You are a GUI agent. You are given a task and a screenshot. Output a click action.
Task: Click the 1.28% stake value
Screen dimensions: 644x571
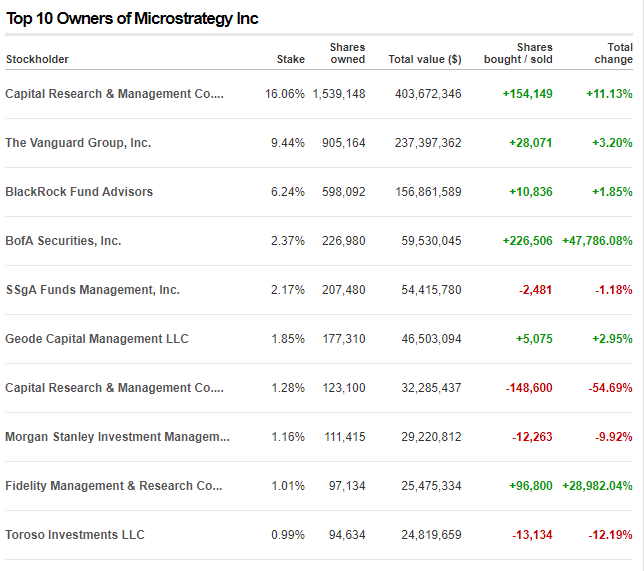click(x=288, y=388)
